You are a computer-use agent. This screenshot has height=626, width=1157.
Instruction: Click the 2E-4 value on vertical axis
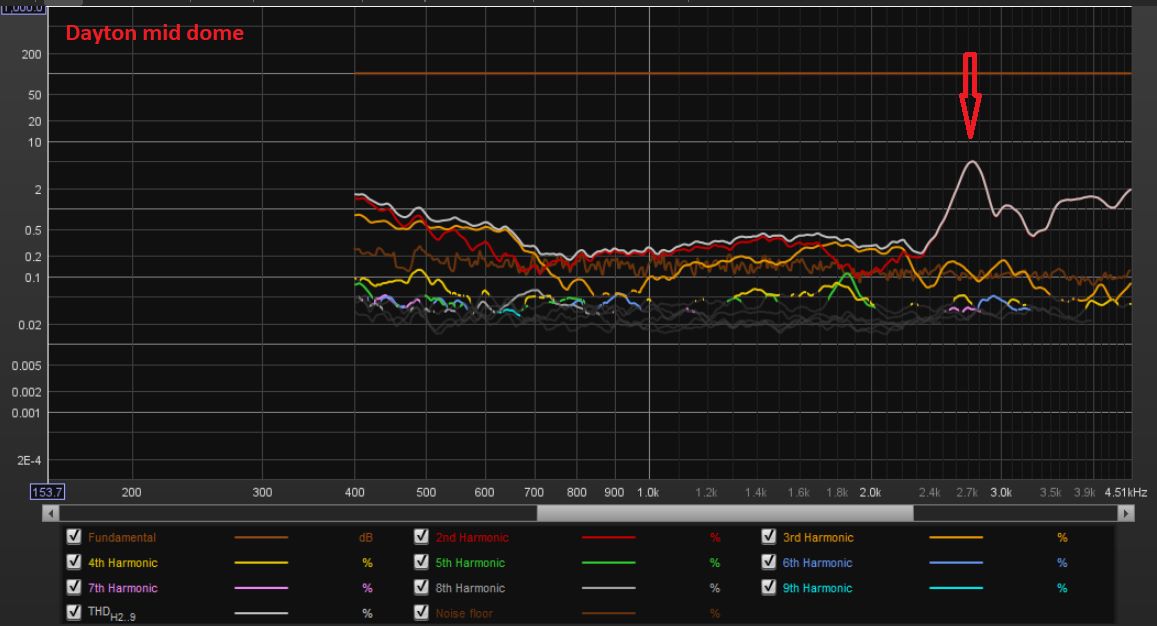tap(30, 461)
